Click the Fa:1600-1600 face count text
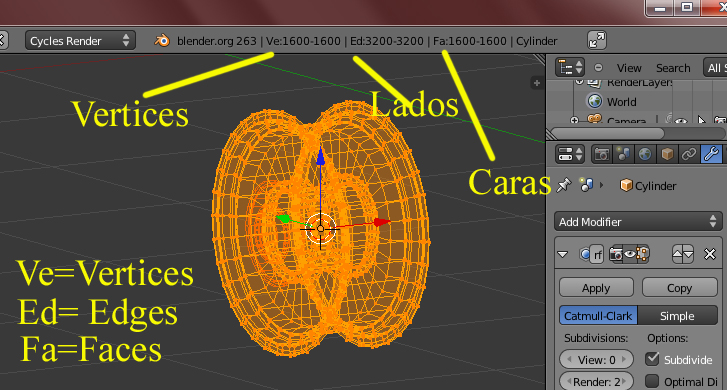 point(470,41)
